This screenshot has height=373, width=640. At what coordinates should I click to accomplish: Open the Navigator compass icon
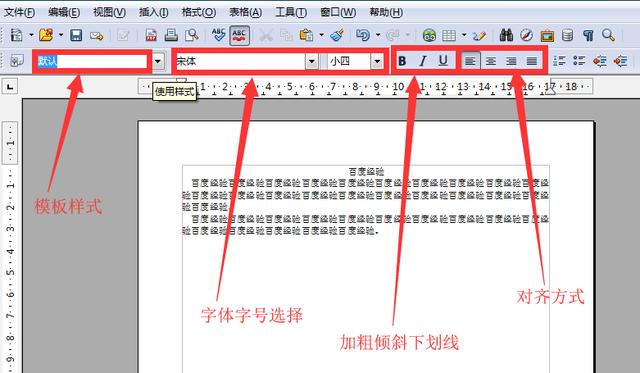pos(527,36)
